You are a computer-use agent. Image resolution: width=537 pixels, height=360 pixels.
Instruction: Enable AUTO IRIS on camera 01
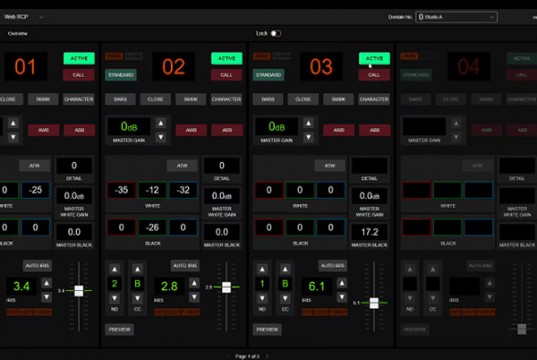point(37,265)
